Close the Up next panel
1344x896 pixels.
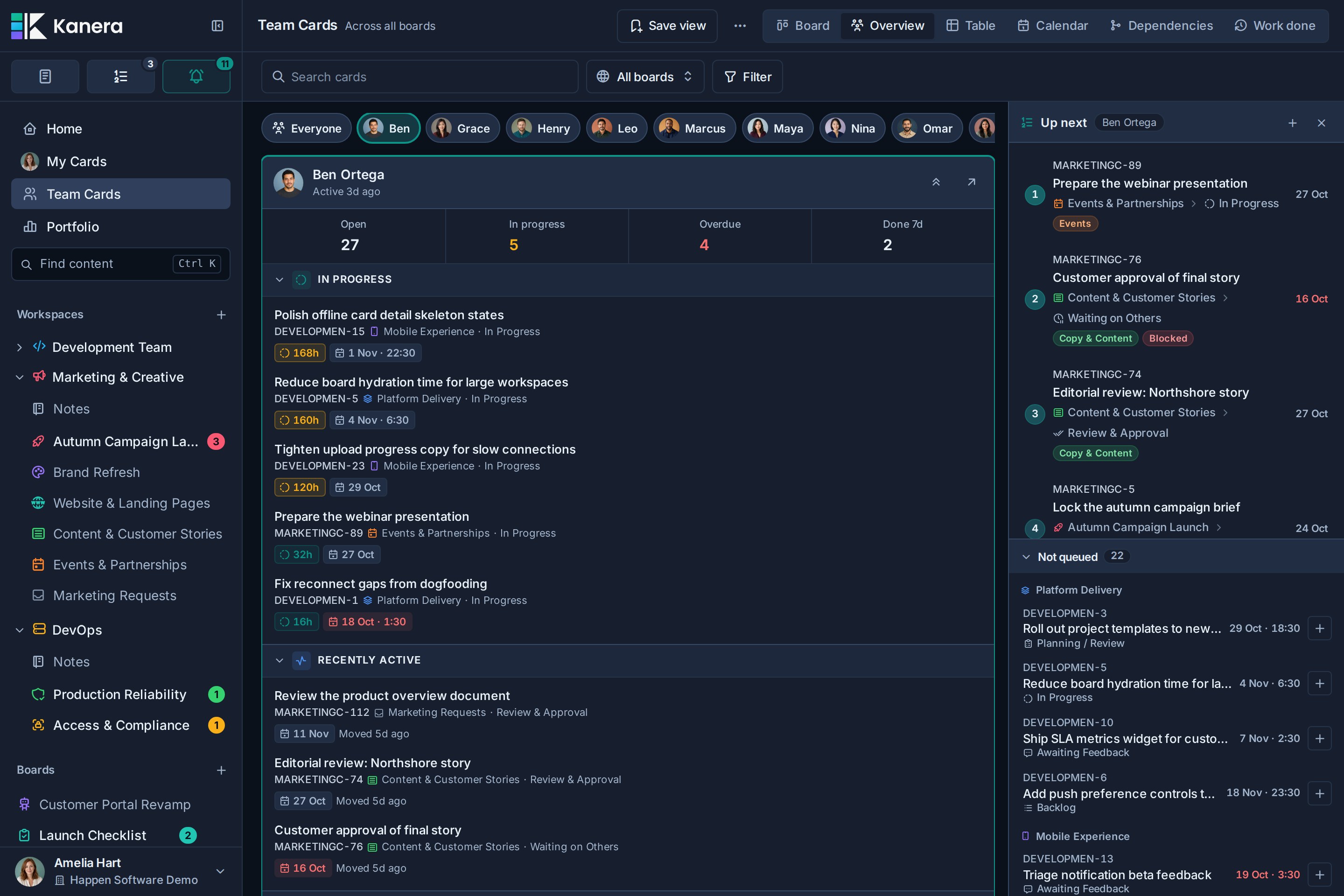(1321, 123)
